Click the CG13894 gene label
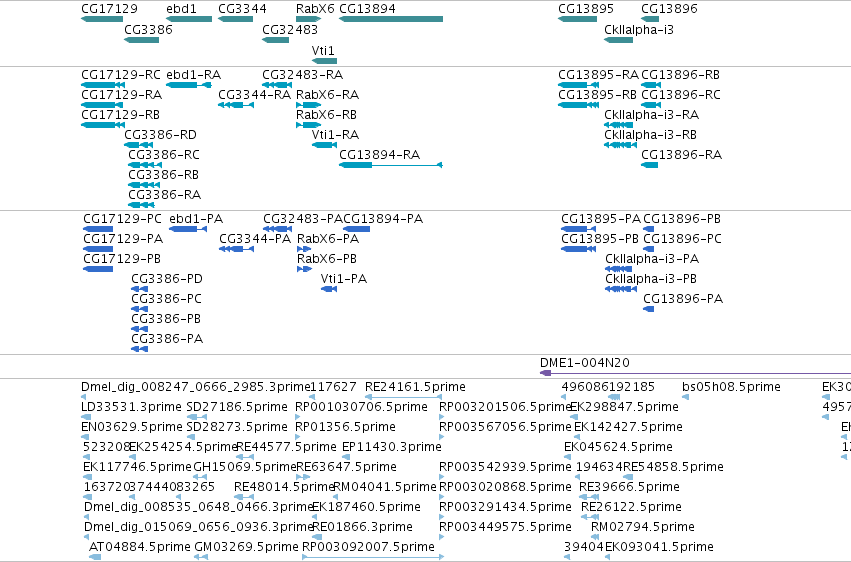The width and height of the screenshot is (851, 562). click(x=367, y=9)
